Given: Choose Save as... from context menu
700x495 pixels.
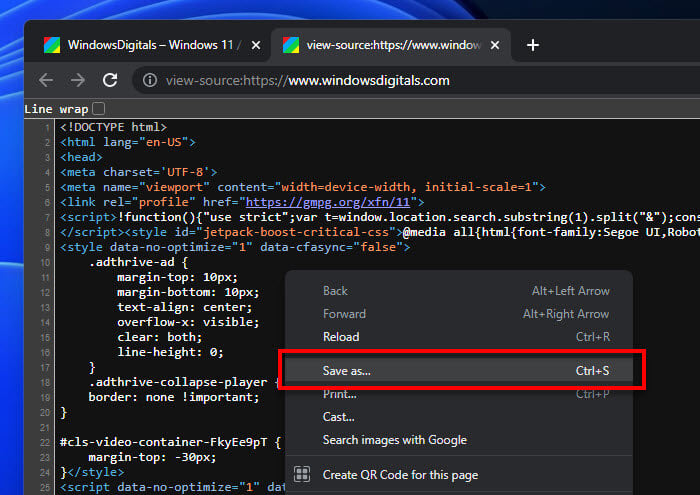Looking at the screenshot, I should click(346, 371).
